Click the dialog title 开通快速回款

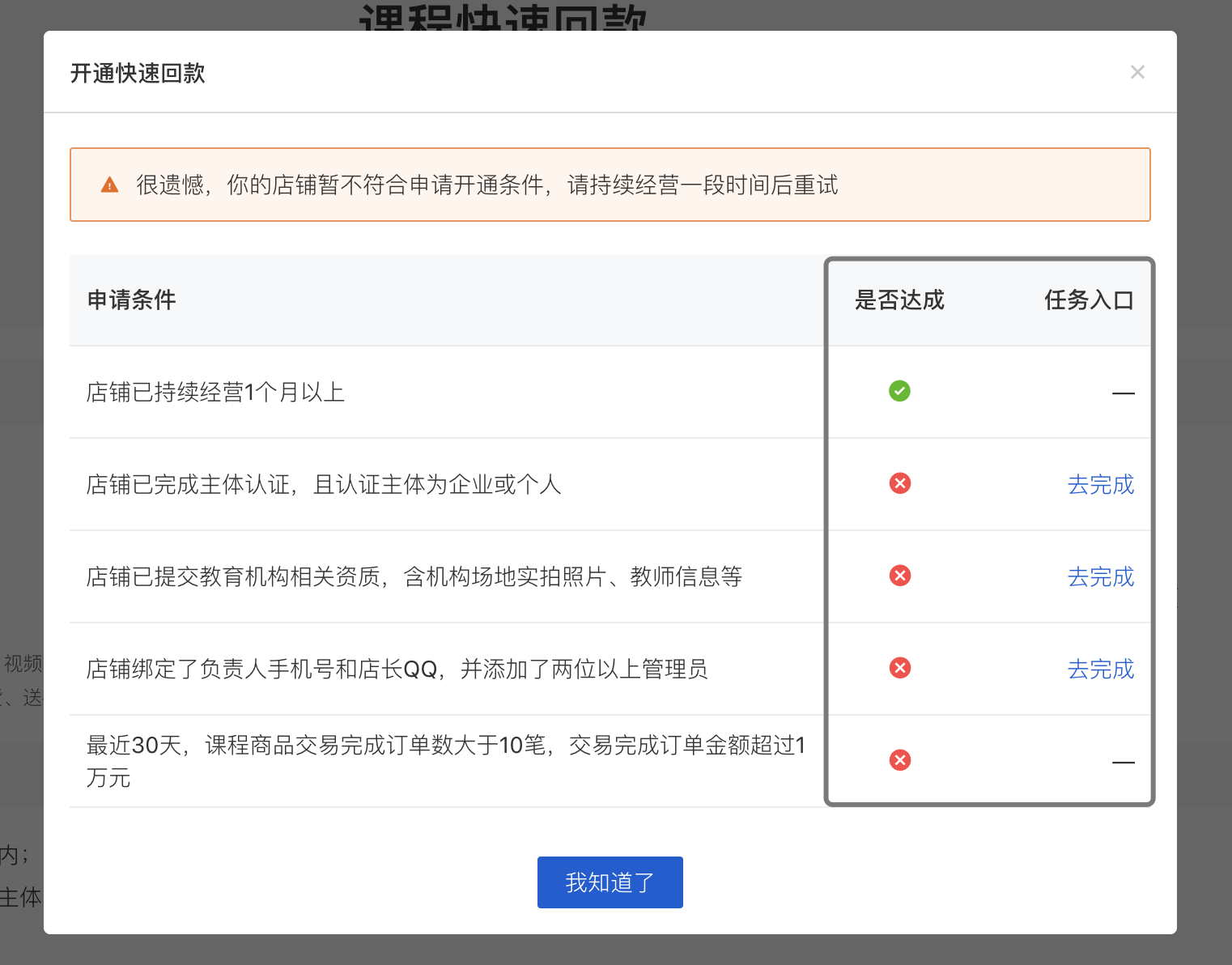(138, 73)
